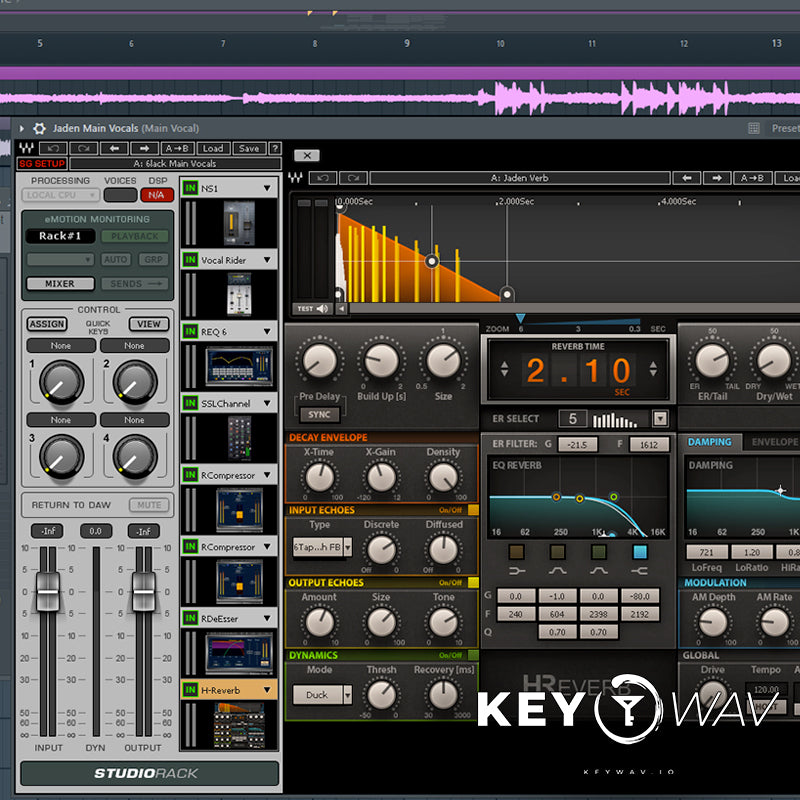Image resolution: width=800 pixels, height=800 pixels.
Task: Bypass Vocal Rider with its IN button
Action: point(190,260)
